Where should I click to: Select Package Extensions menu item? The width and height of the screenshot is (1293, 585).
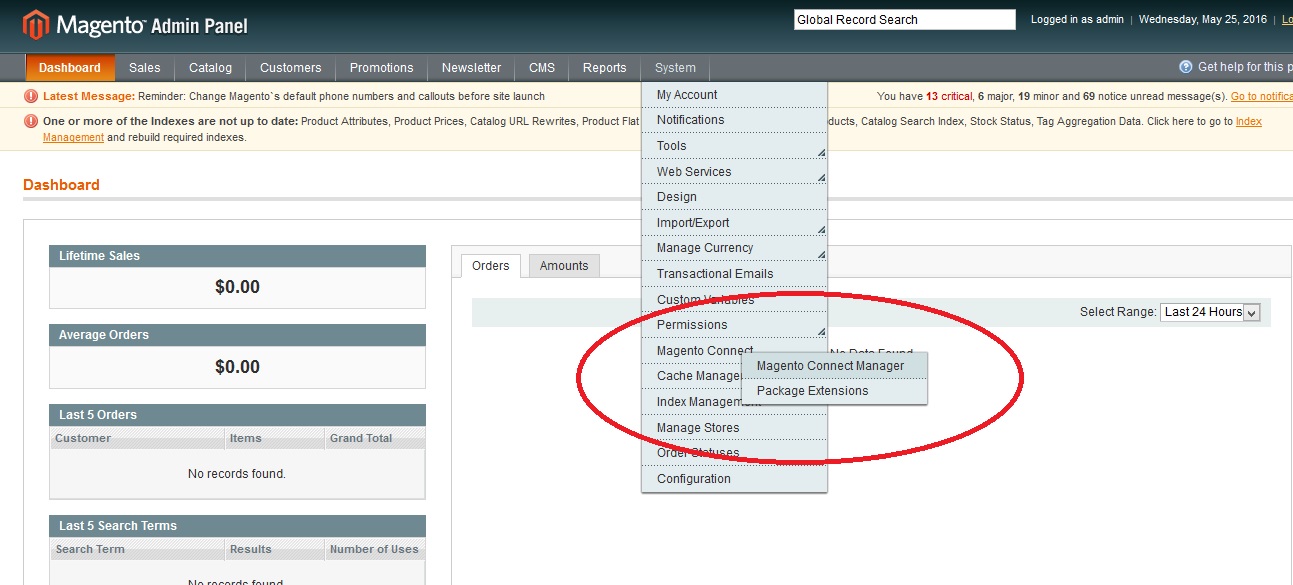[812, 391]
